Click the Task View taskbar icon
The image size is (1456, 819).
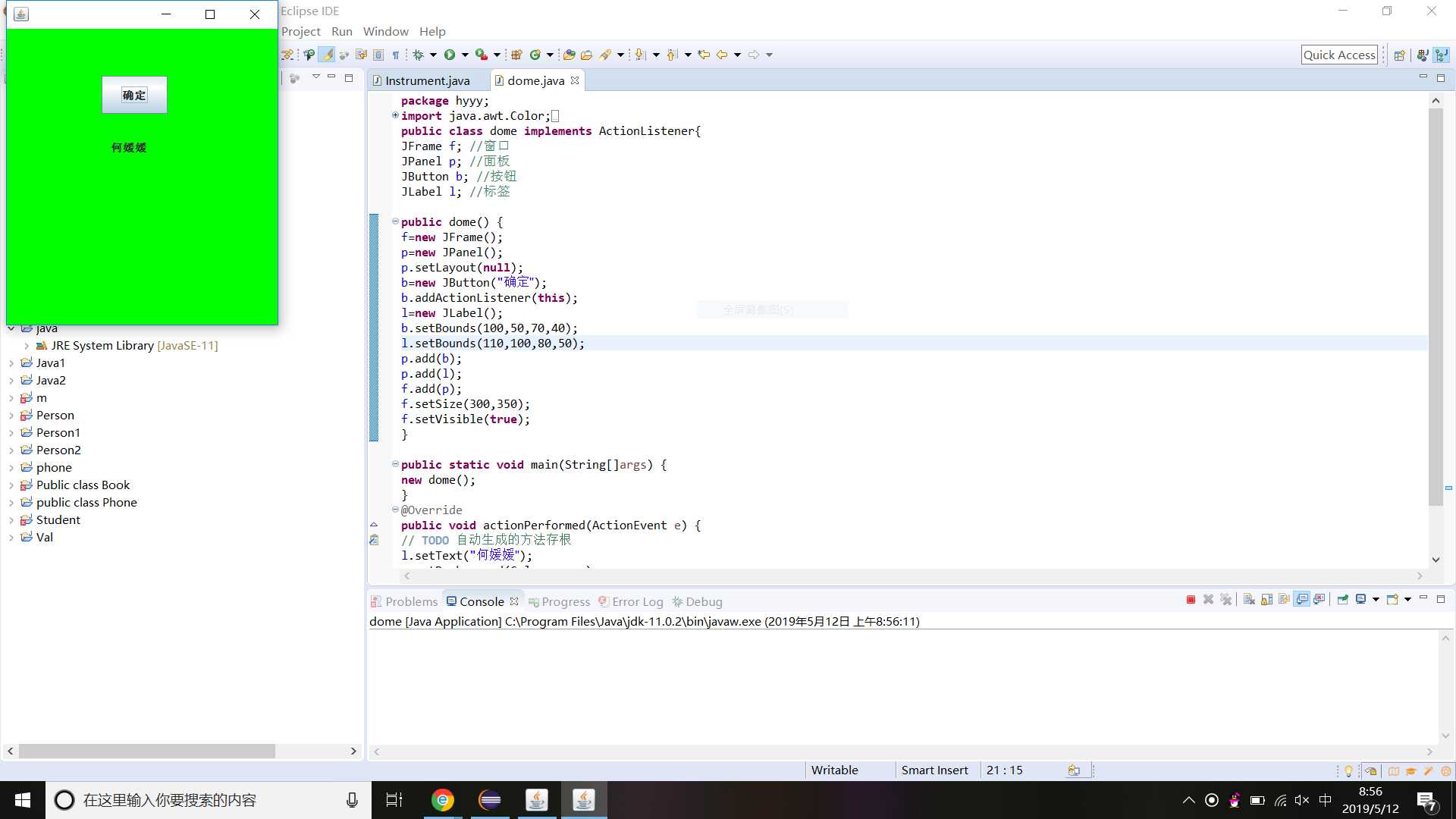[x=394, y=800]
